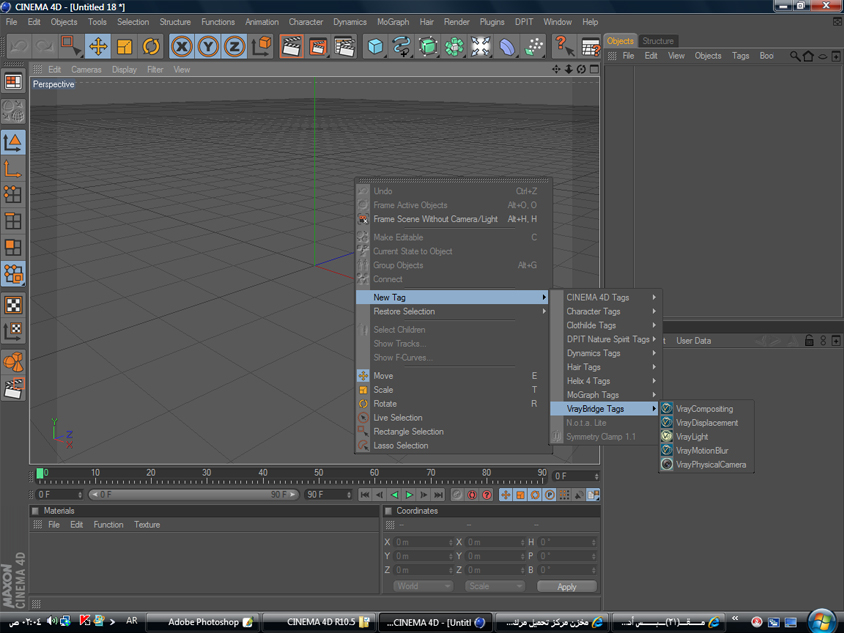Click Apply in the Coordinates panel
Viewport: 844px width, 633px height.
567,586
